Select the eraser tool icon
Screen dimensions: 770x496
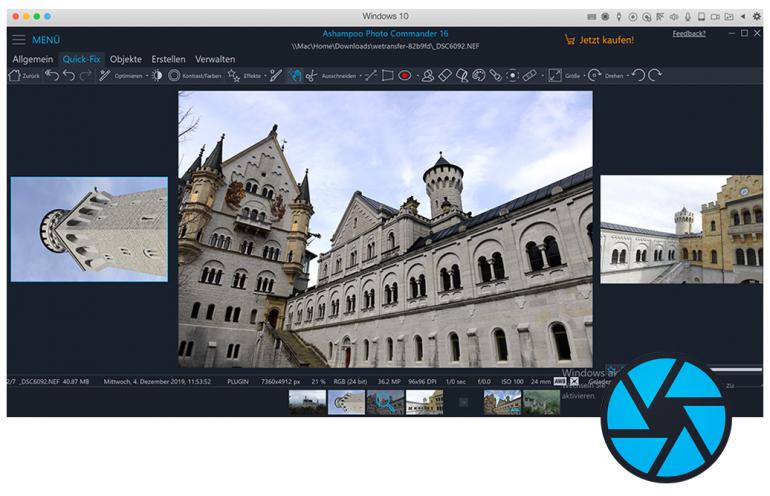pyautogui.click(x=444, y=76)
